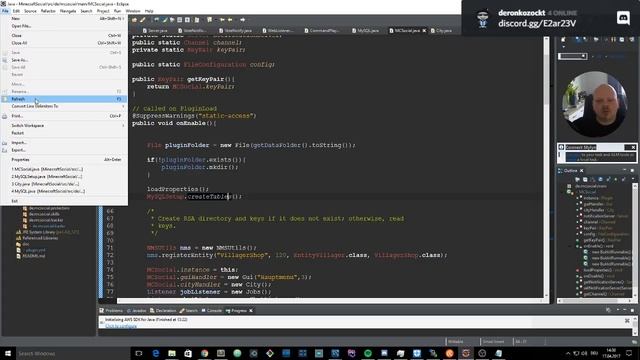Open the Help menu
The height and width of the screenshot is (360, 640).
click(x=149, y=11)
